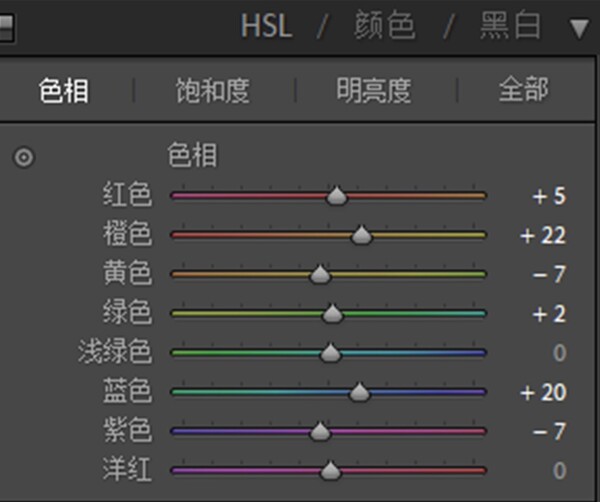Image resolution: width=600 pixels, height=502 pixels.
Task: Switch to HSL mode in panel header
Action: click(x=266, y=26)
